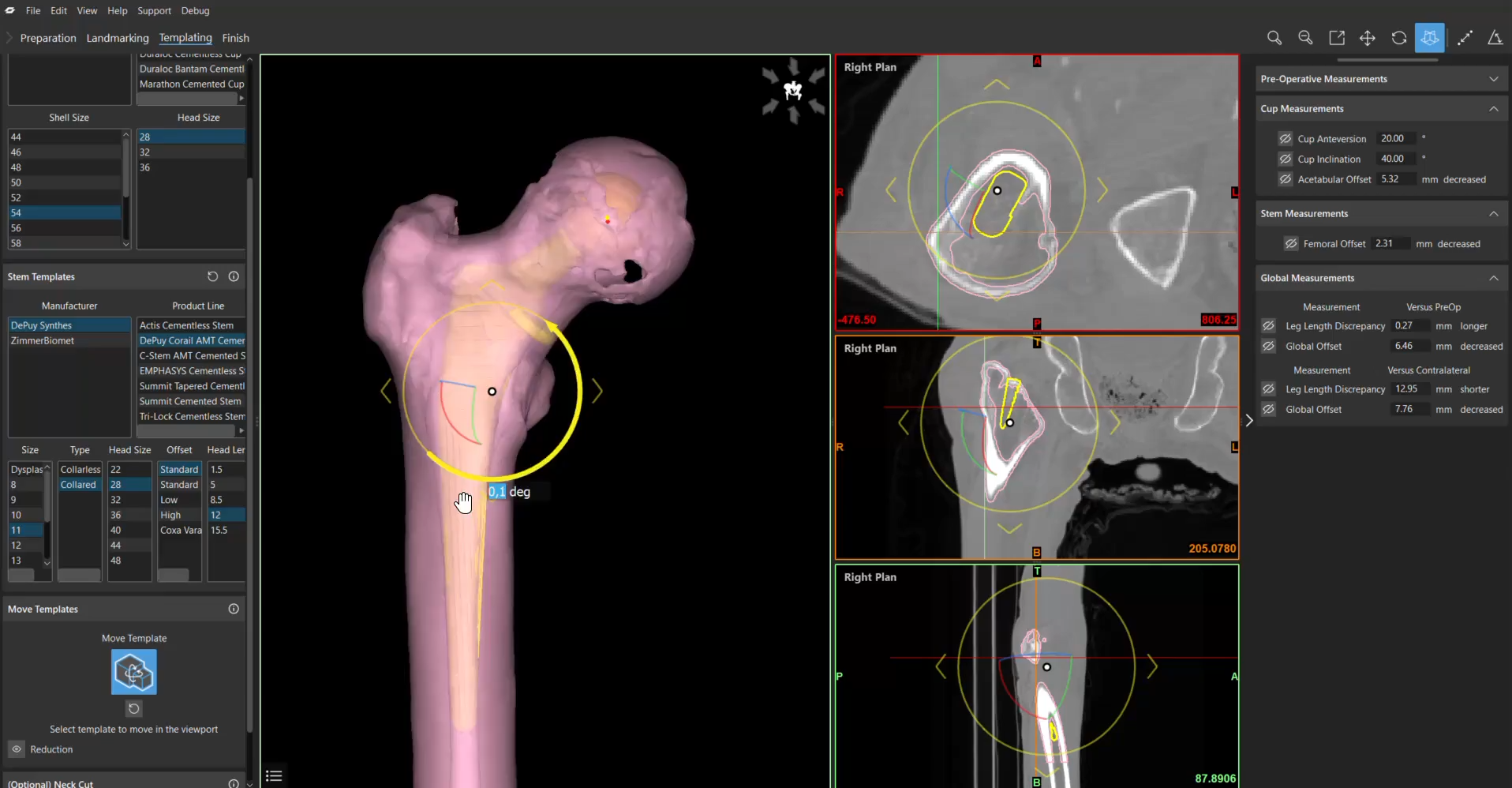1512x788 pixels.
Task: Collapse the right measurements panel arrow
Action: pyautogui.click(x=1248, y=420)
